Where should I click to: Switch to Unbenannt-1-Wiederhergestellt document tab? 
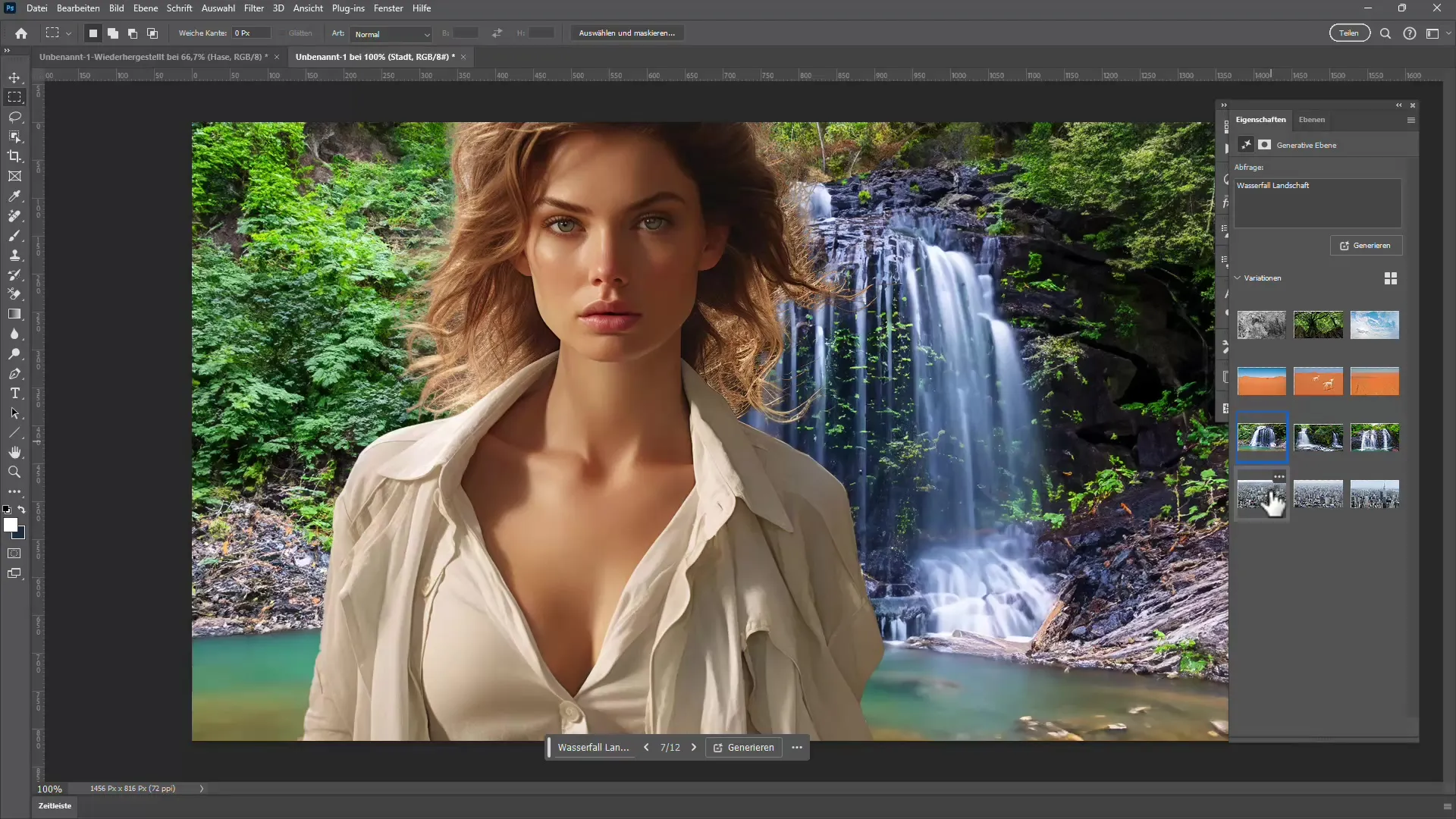pyautogui.click(x=154, y=57)
